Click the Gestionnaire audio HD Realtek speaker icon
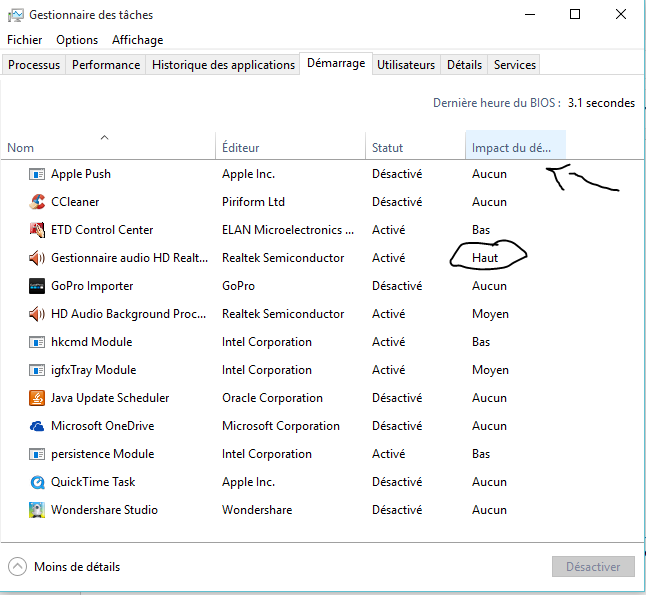 pyautogui.click(x=37, y=258)
